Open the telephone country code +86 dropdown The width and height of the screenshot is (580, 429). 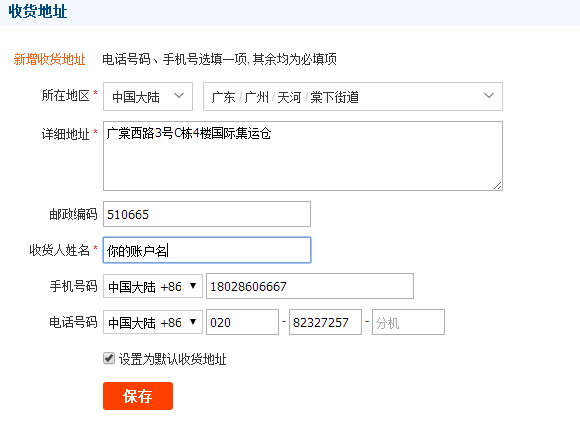tap(153, 322)
